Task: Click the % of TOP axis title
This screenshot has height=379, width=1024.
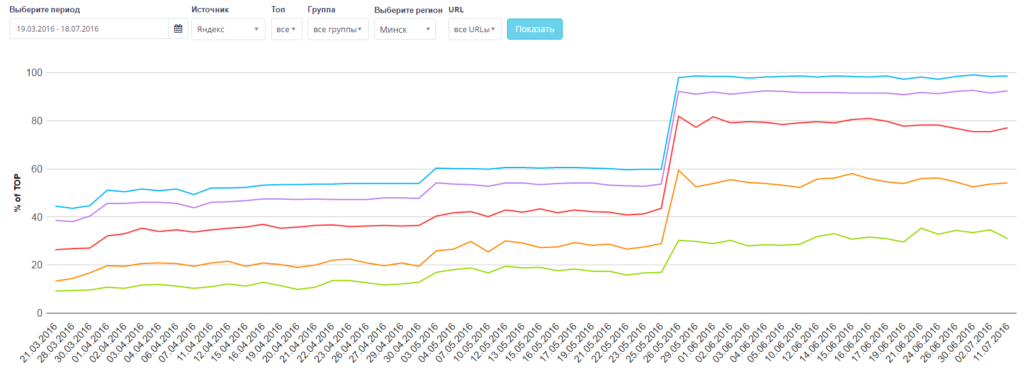Action: click(x=18, y=193)
